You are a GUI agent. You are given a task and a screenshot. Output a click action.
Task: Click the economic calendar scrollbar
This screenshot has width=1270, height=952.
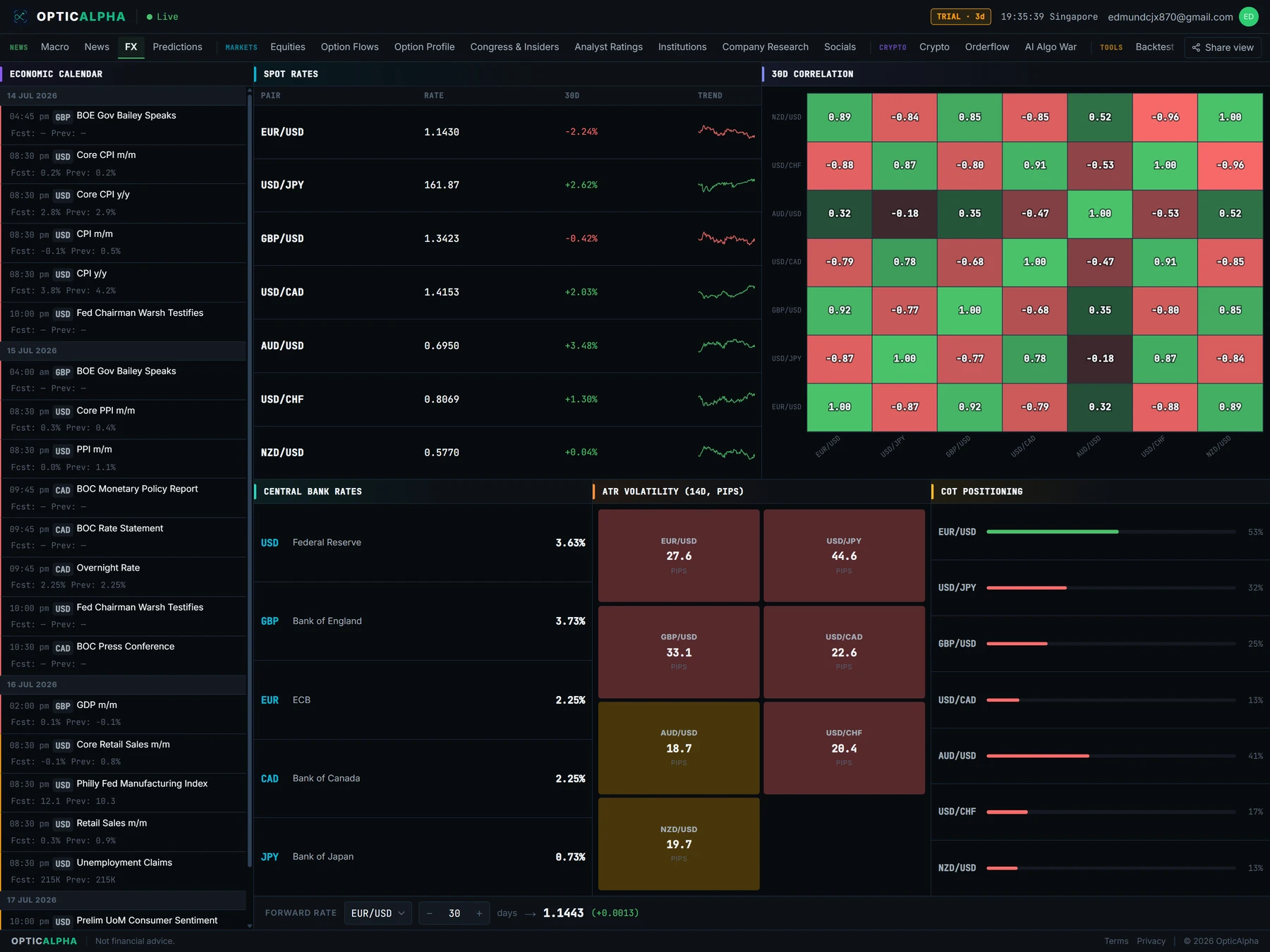click(250, 480)
